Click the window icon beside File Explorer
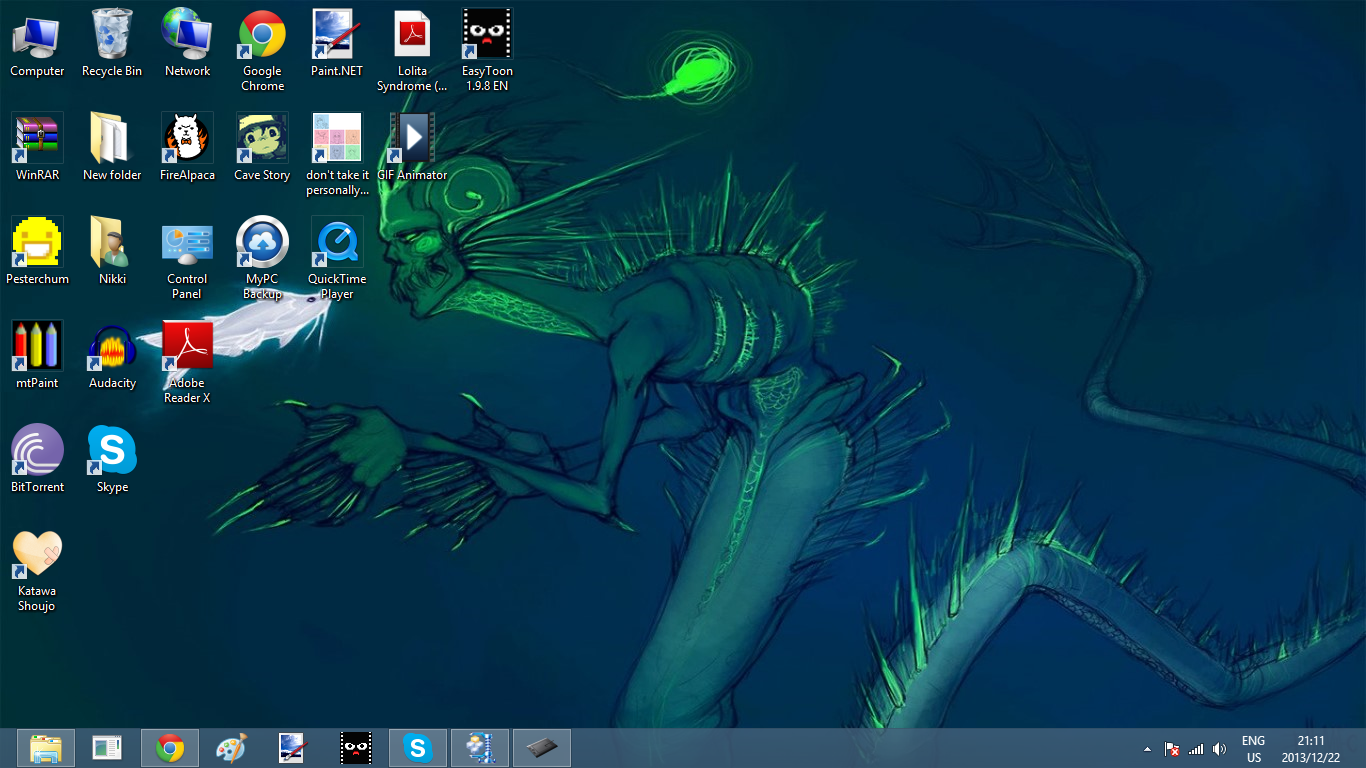This screenshot has width=1366, height=768. (108, 748)
